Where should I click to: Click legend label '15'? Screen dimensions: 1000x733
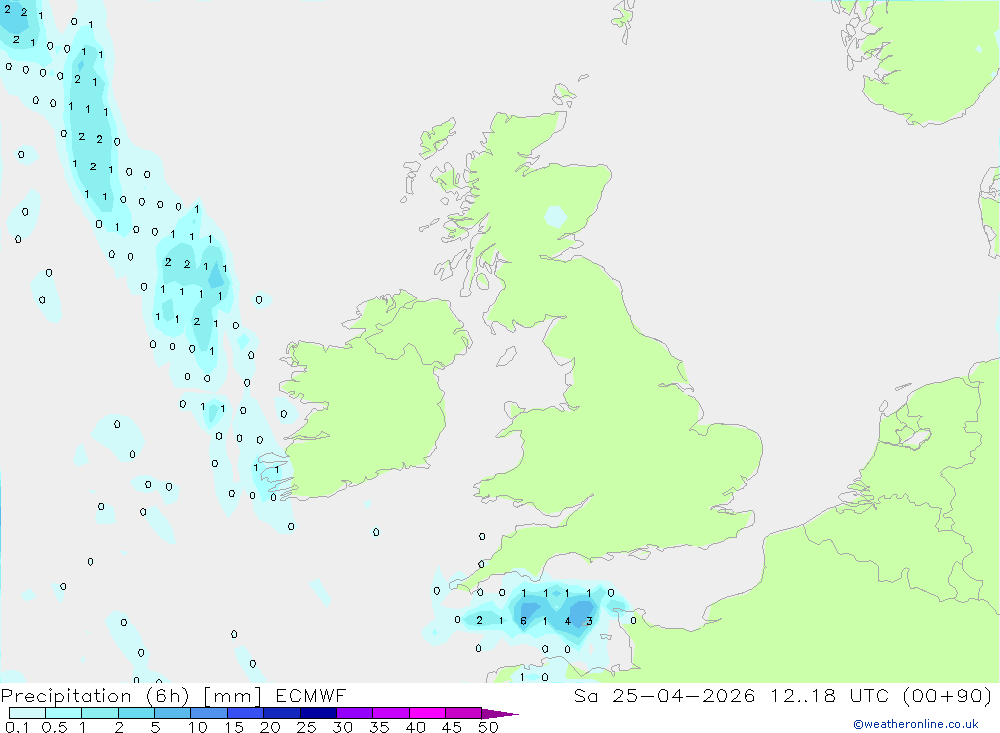(234, 727)
